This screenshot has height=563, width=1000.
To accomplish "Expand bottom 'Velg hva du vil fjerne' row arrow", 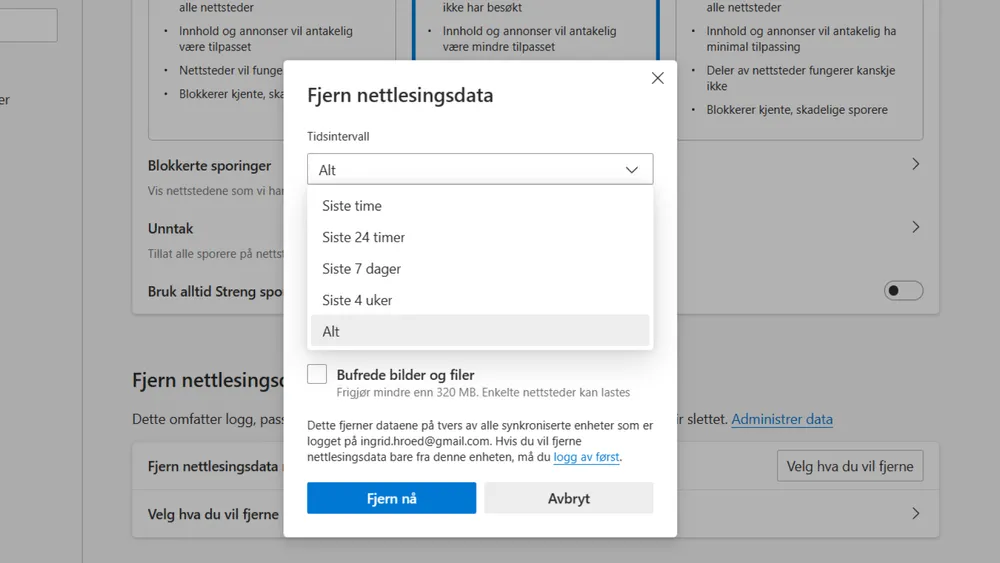I will [x=915, y=514].
